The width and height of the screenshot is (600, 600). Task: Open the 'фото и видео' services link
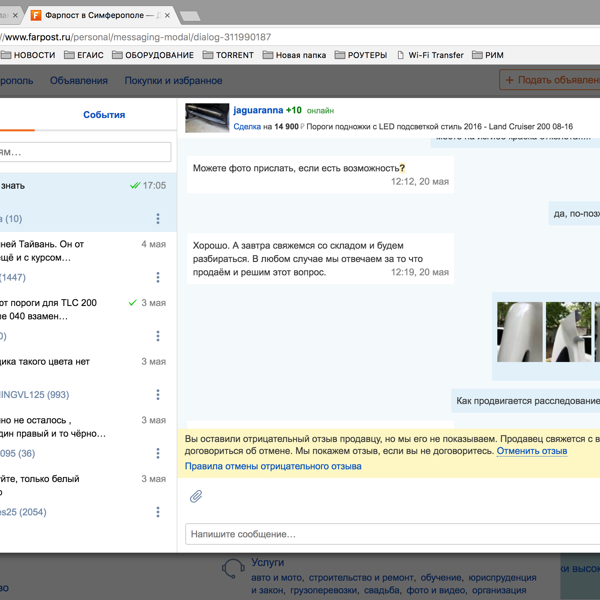pyautogui.click(x=435, y=590)
